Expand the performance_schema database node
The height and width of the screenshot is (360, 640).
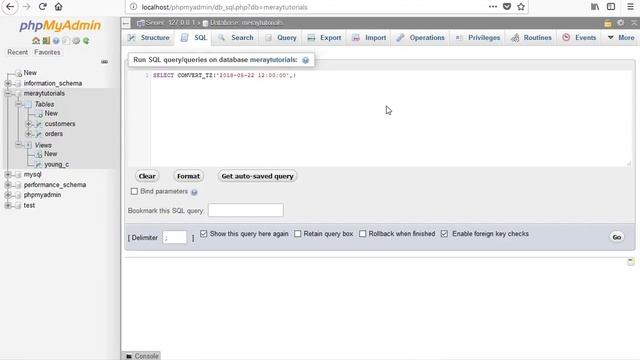(x=8, y=185)
